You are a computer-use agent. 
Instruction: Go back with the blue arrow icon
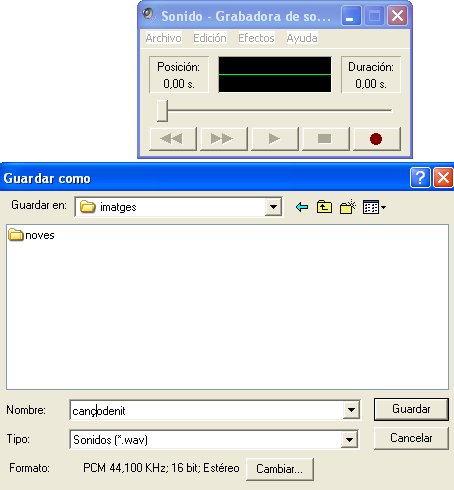[x=302, y=207]
